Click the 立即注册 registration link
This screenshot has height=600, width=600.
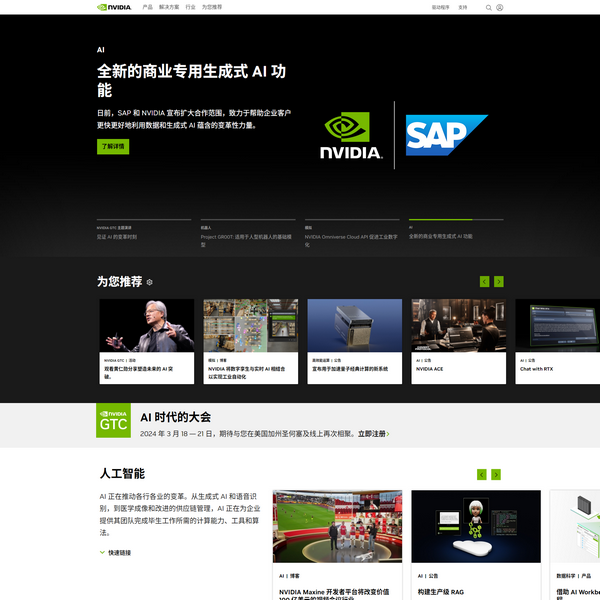point(372,434)
